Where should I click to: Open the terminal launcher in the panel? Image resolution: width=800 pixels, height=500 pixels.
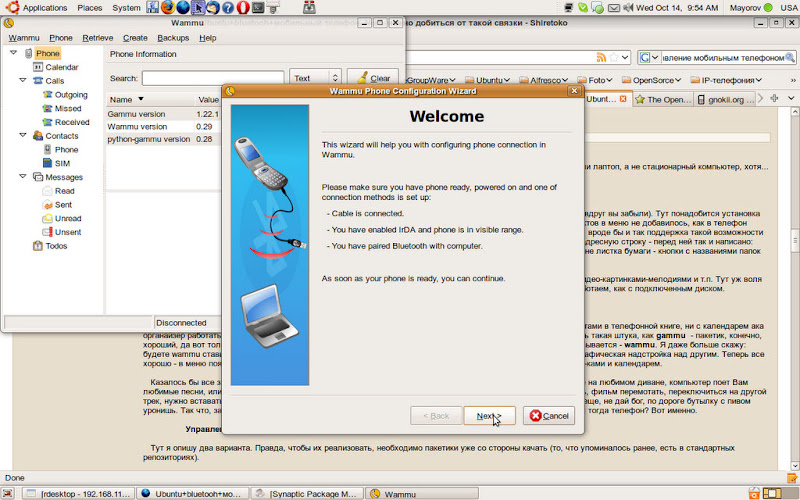click(258, 7)
